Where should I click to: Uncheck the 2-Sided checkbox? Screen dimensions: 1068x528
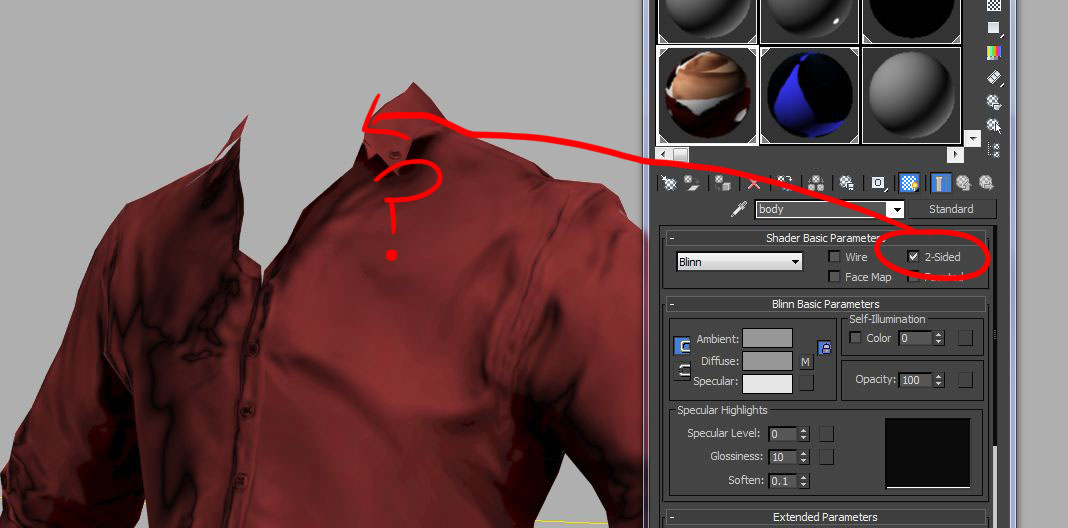(x=913, y=257)
